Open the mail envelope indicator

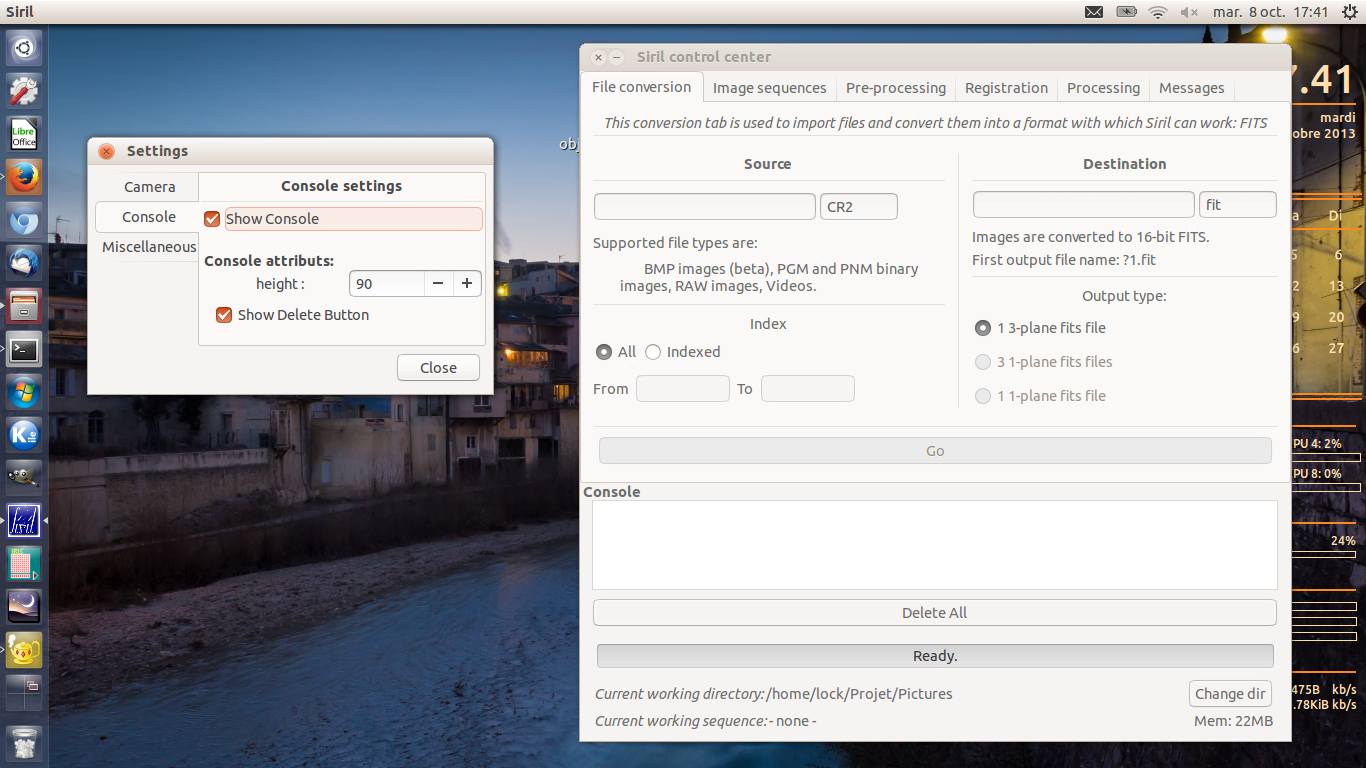tap(1094, 12)
